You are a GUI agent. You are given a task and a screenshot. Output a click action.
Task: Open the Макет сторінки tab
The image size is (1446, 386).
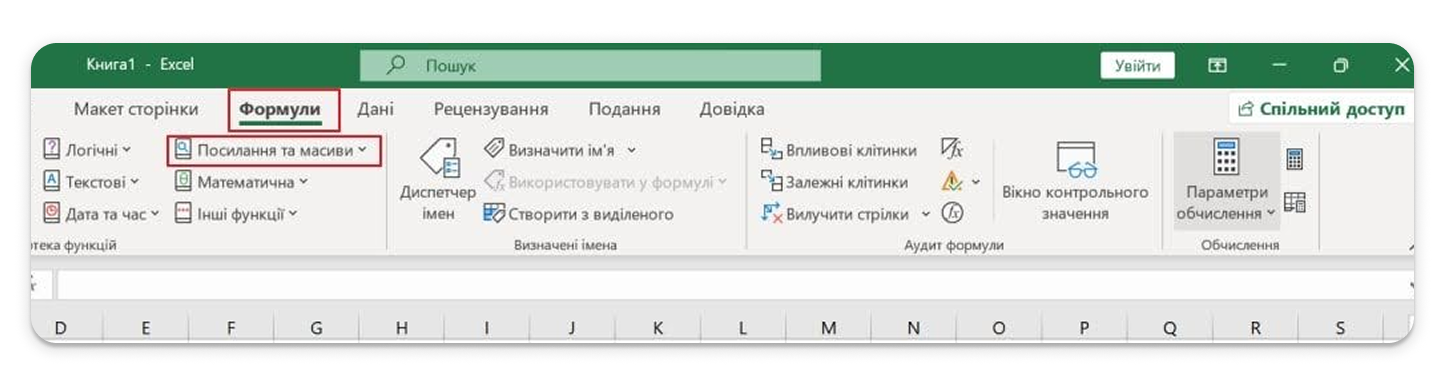136,109
